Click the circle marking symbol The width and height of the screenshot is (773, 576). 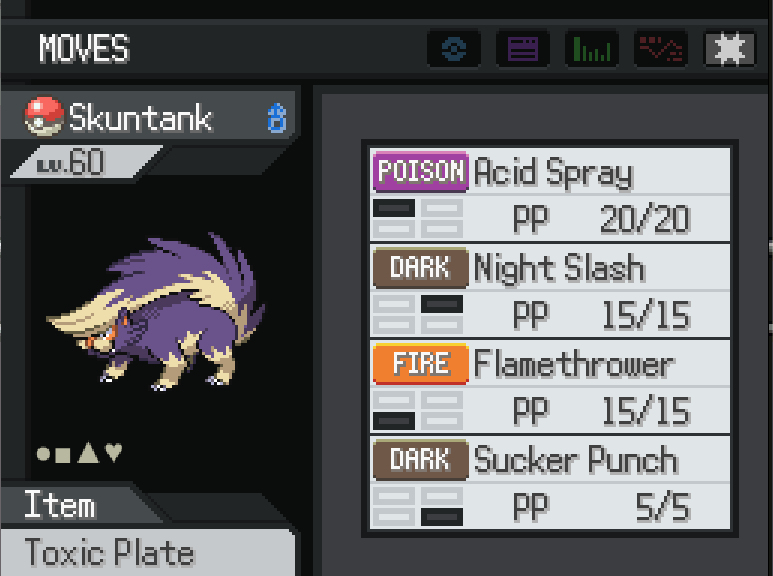pos(43,454)
